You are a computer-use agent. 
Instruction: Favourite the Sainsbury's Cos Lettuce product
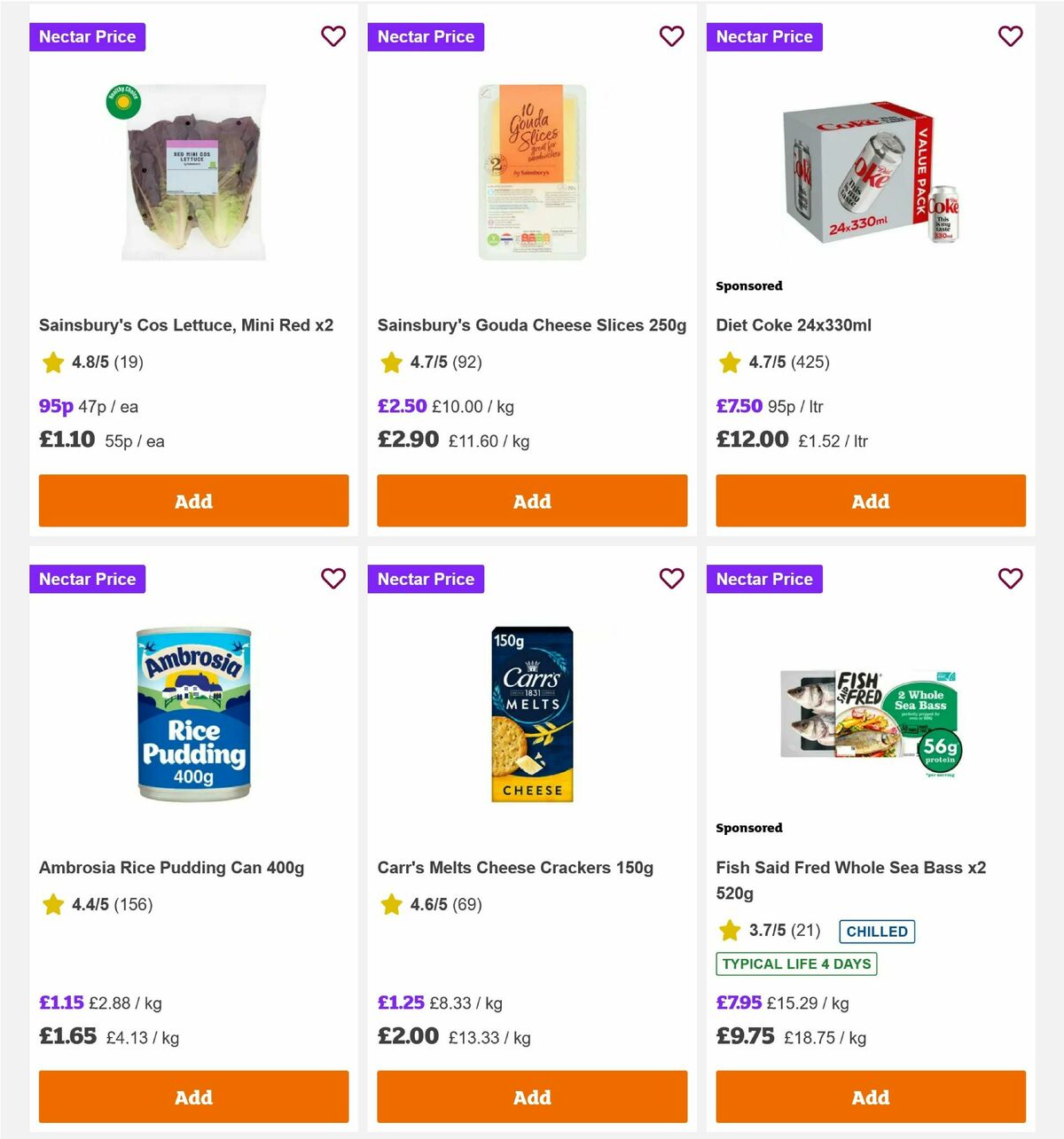point(333,36)
